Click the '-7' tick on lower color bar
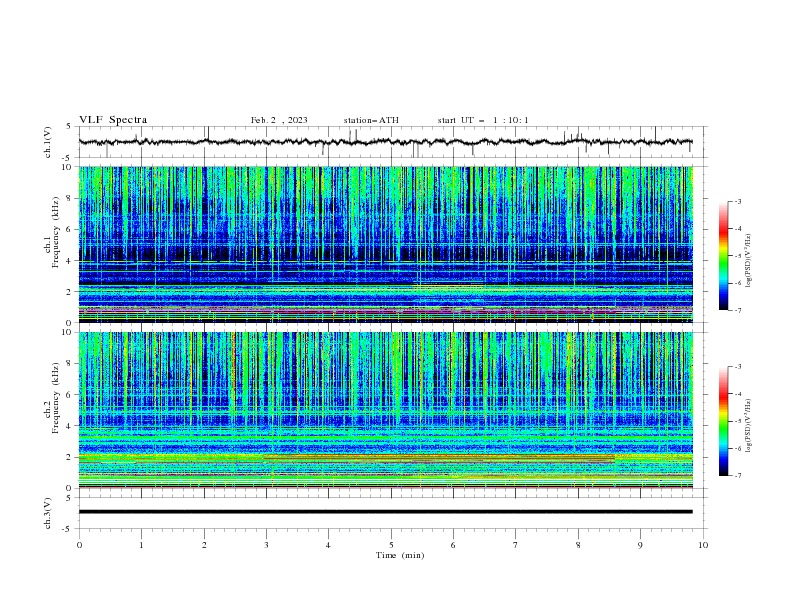This screenshot has height=612, width=792. [x=737, y=476]
